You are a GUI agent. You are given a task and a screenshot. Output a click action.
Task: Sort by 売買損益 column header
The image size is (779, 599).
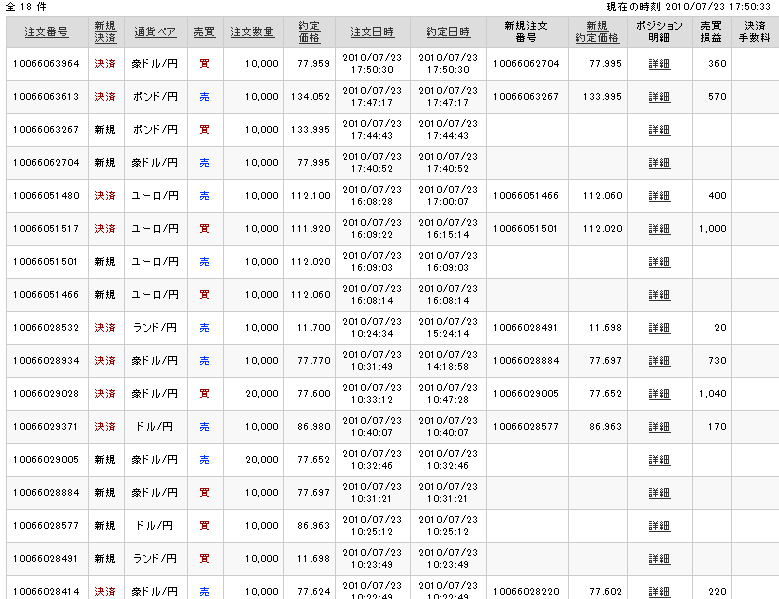pos(711,32)
